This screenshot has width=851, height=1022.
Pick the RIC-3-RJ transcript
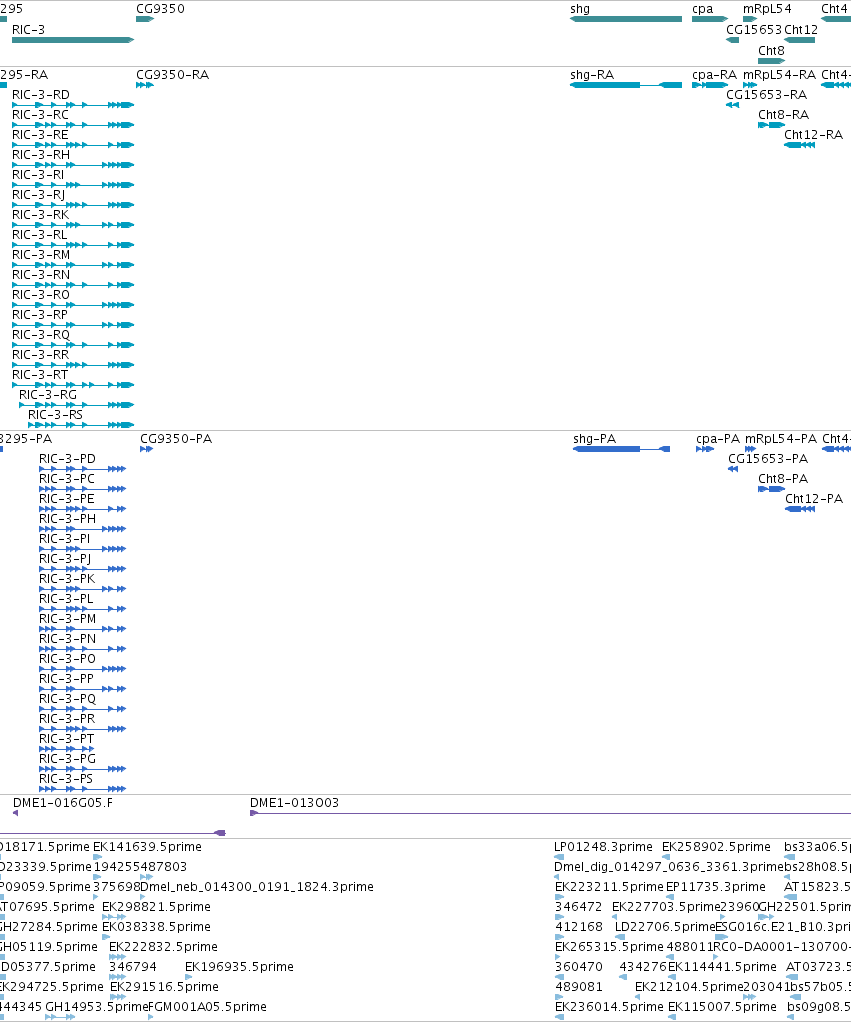coord(38,195)
